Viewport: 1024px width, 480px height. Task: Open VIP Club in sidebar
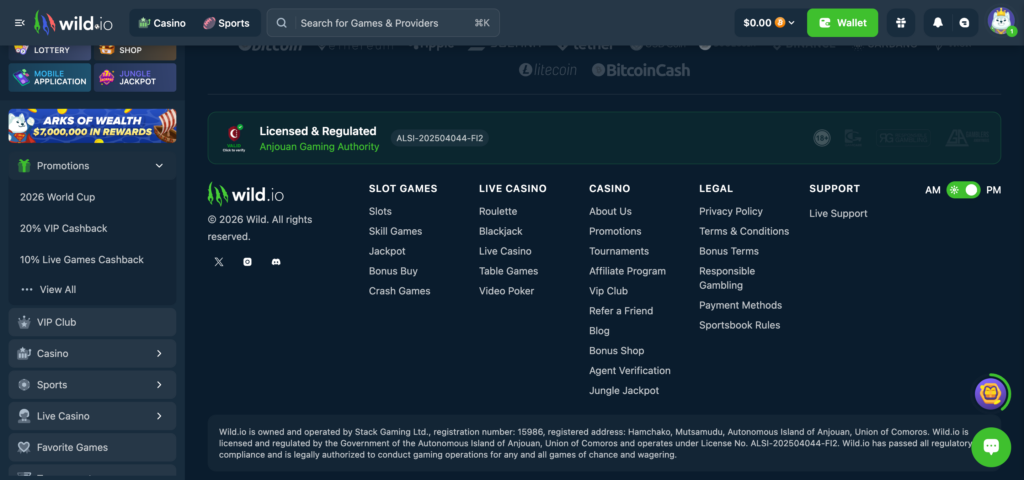pyautogui.click(x=92, y=322)
